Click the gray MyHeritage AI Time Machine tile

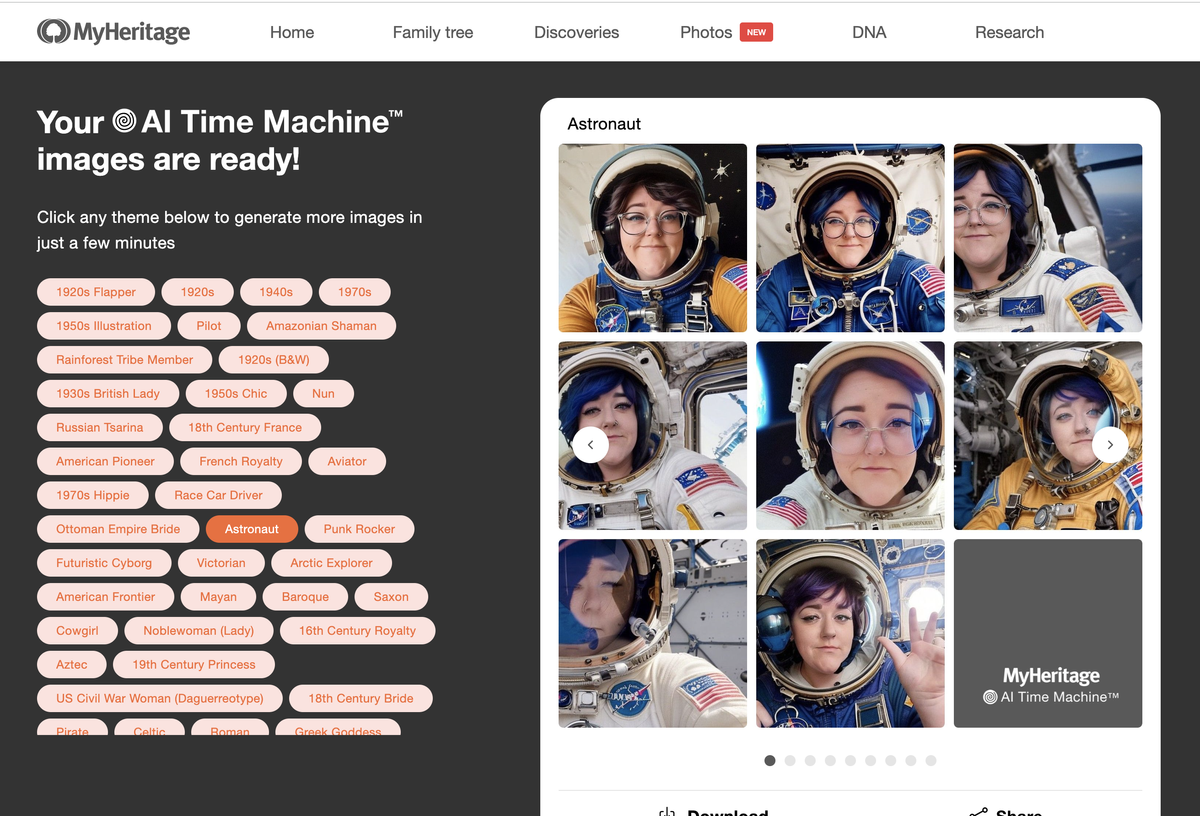point(1047,633)
